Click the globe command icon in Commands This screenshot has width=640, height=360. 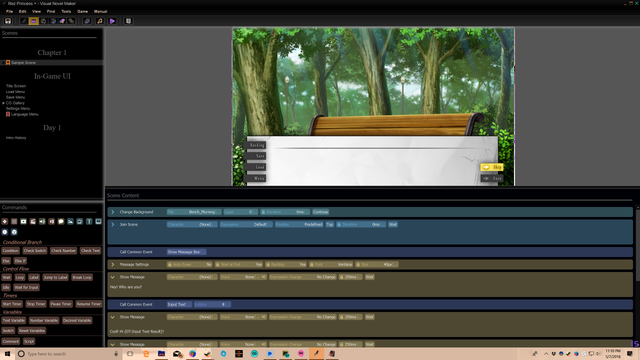[14, 232]
